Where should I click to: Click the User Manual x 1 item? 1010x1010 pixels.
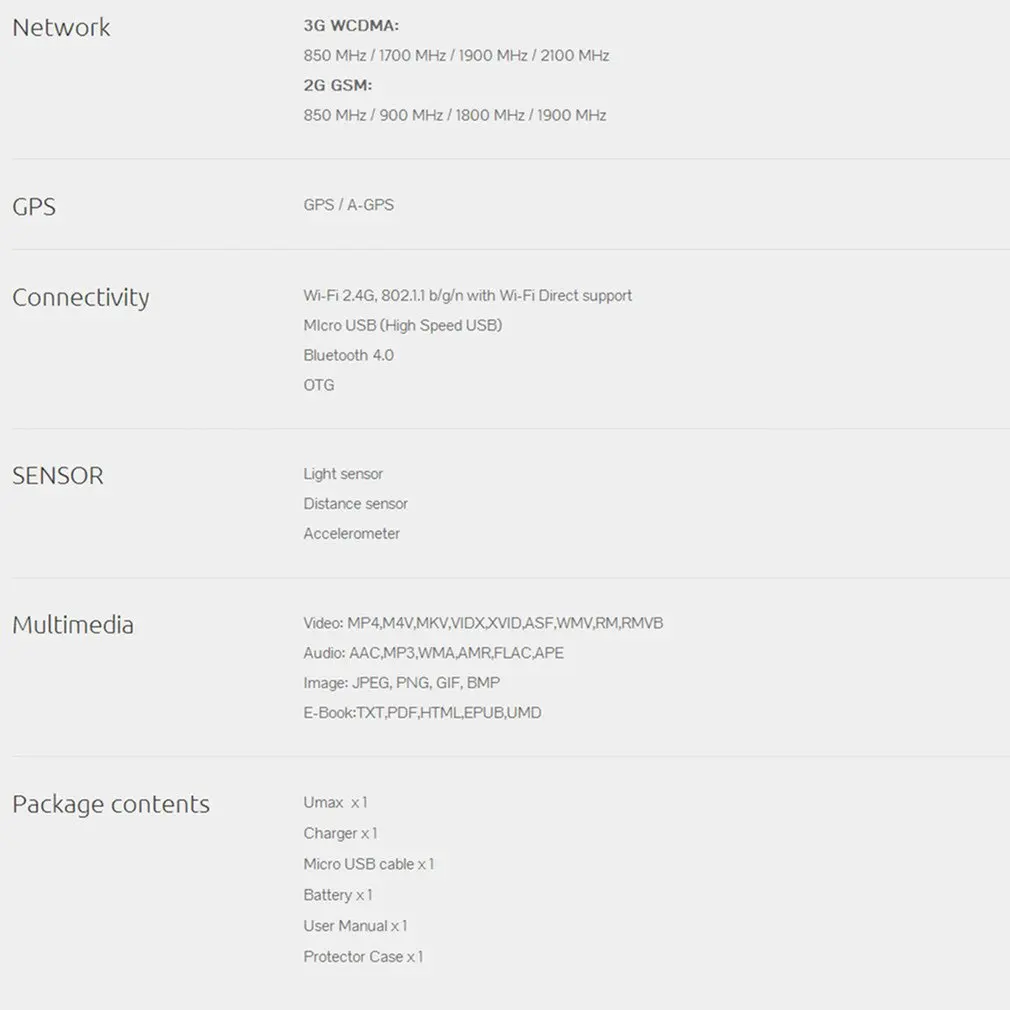pyautogui.click(x=356, y=926)
